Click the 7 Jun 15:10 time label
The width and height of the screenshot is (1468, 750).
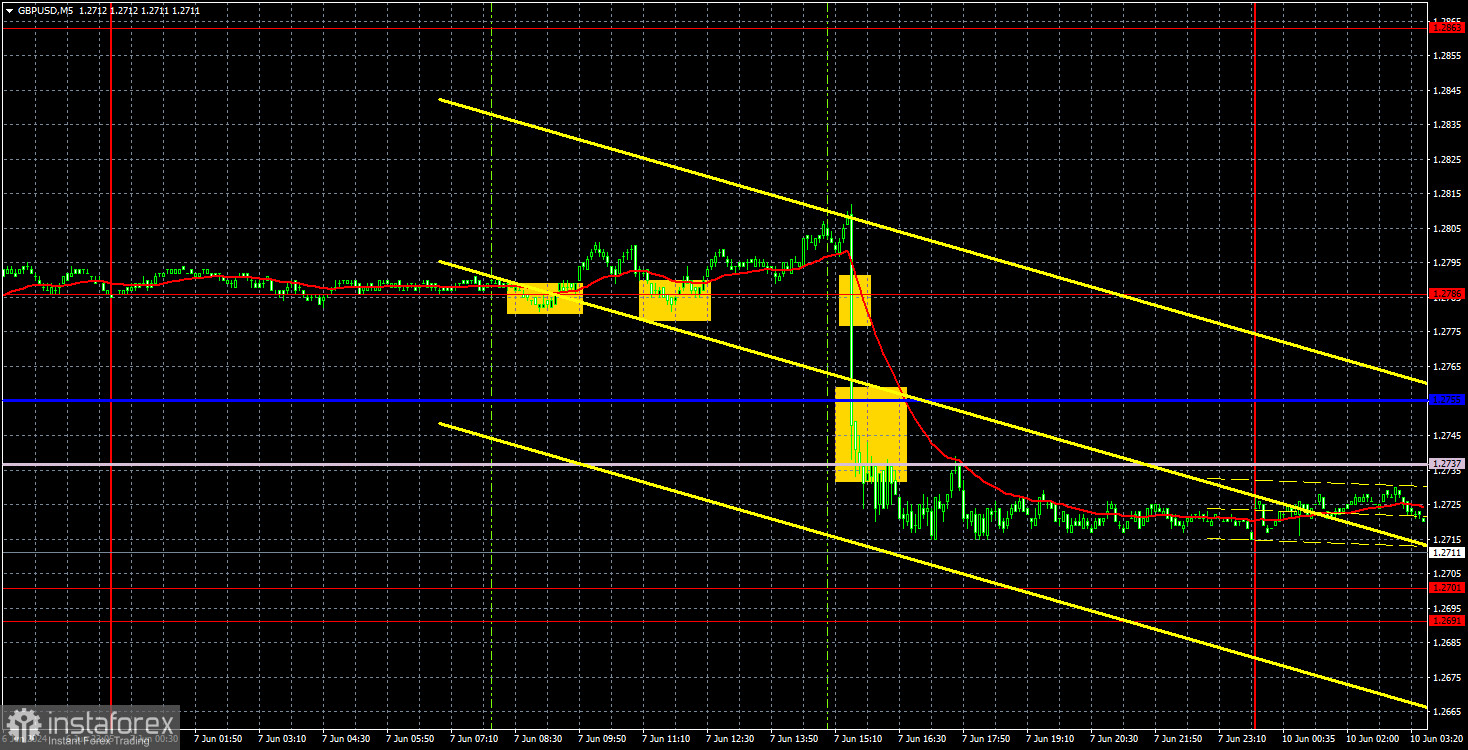click(x=859, y=739)
